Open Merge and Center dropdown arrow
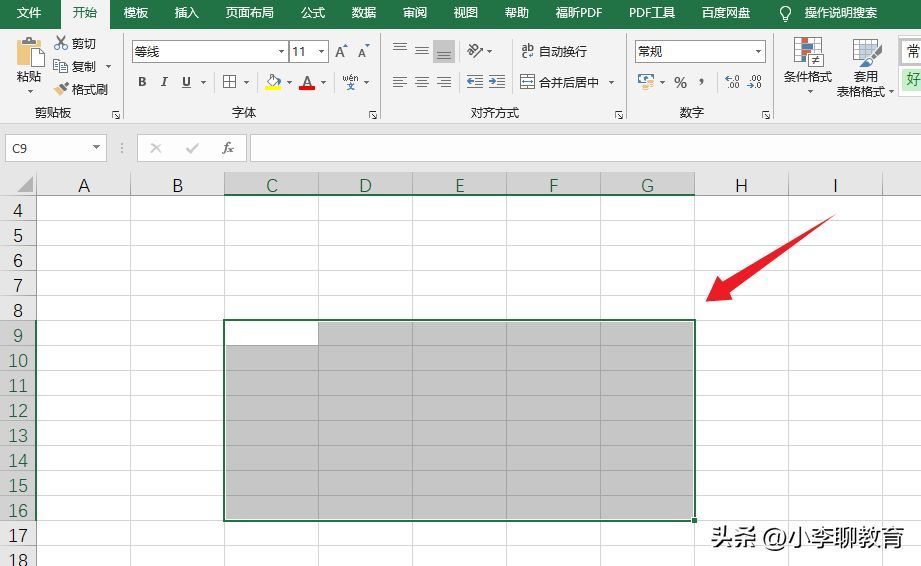 [611, 82]
